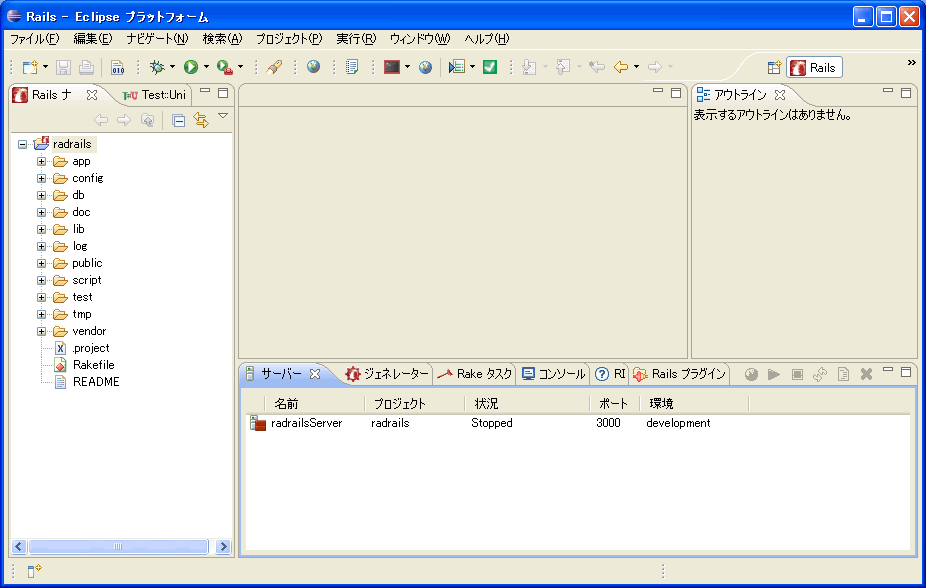Switch to the コンソール tab
This screenshot has width=926, height=588.
(553, 374)
